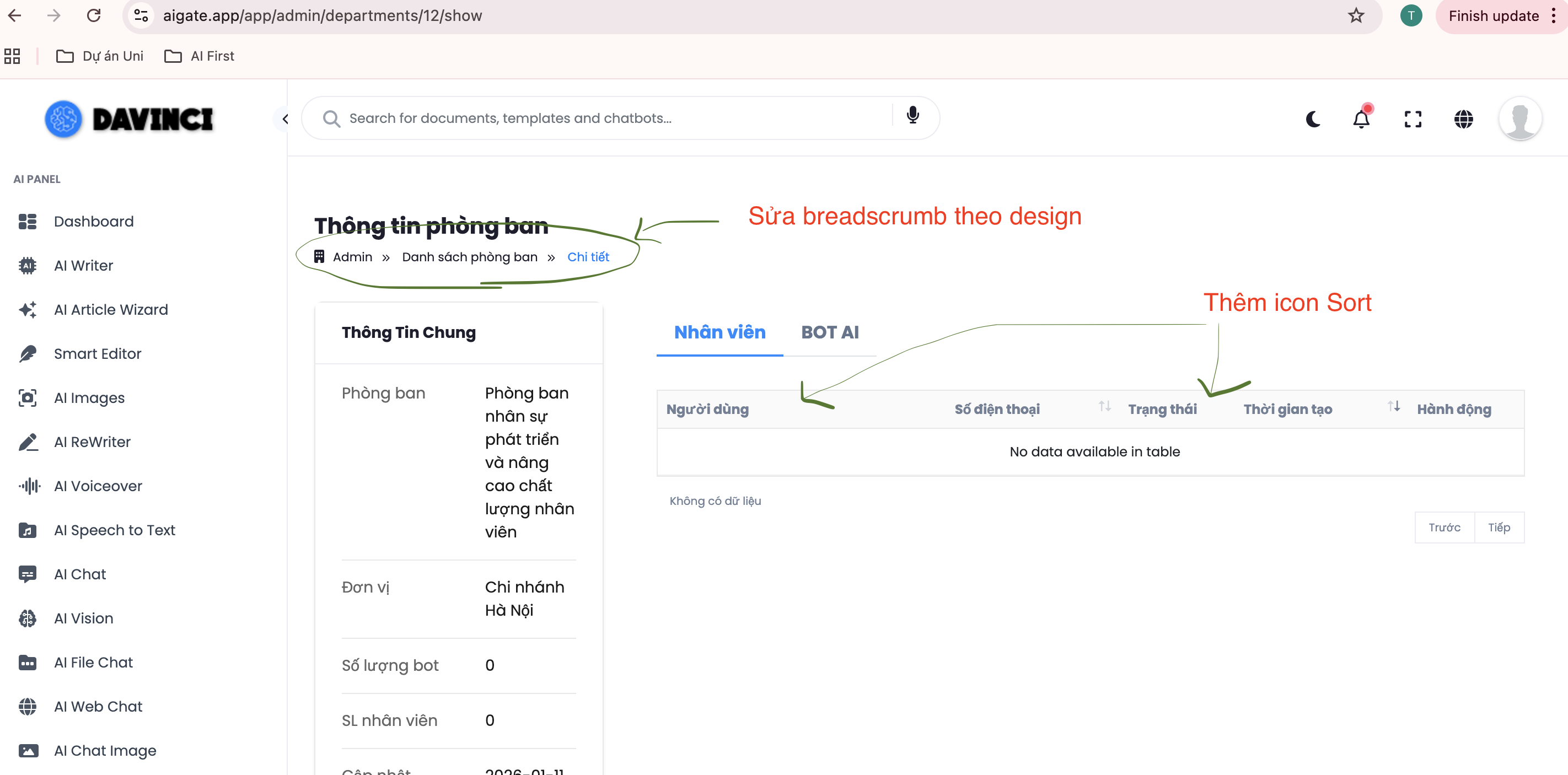Click the Tiếp pagination button
This screenshot has height=775, width=1568.
click(x=1499, y=528)
